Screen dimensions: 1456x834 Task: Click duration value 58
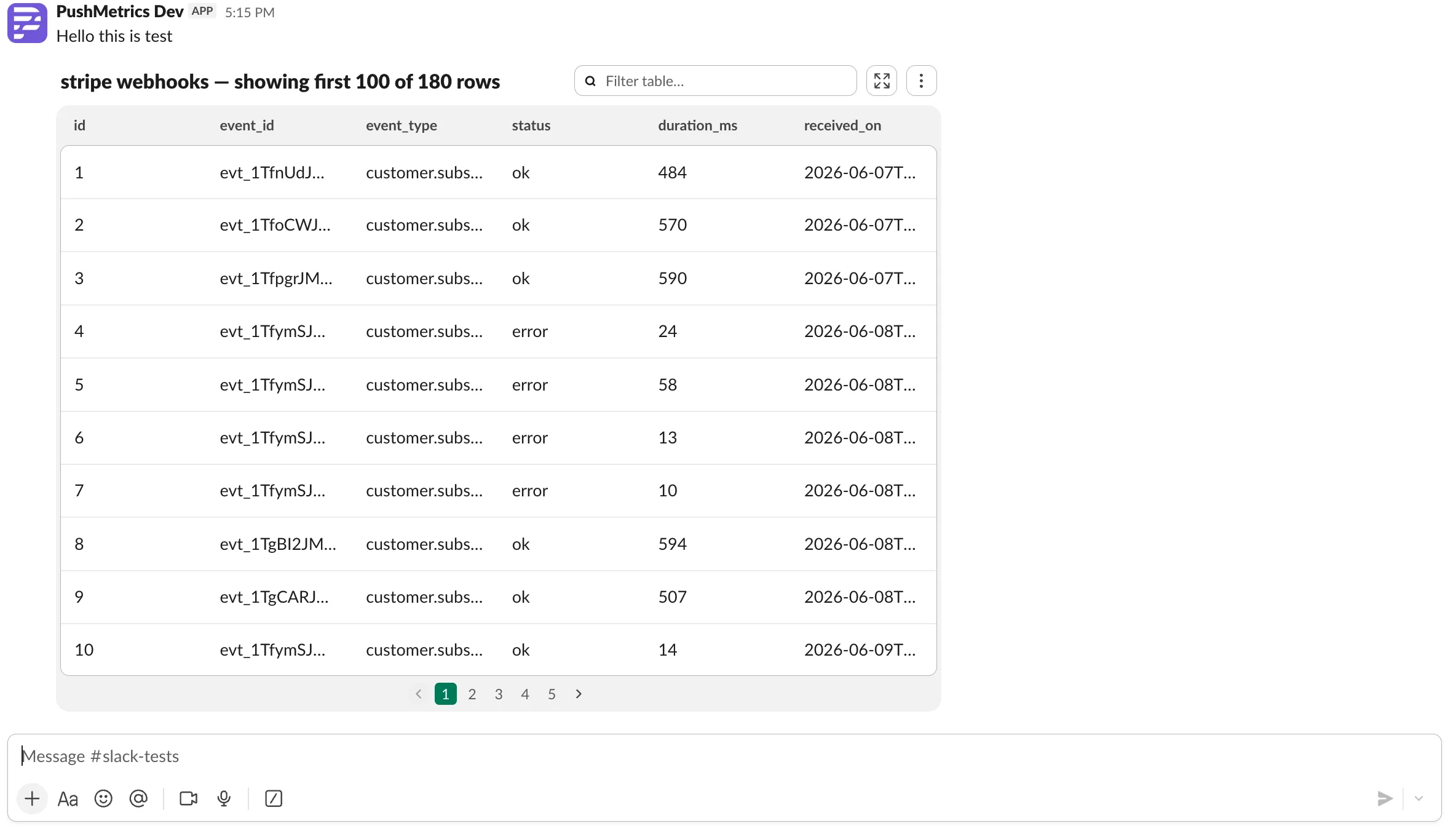pyautogui.click(x=668, y=385)
